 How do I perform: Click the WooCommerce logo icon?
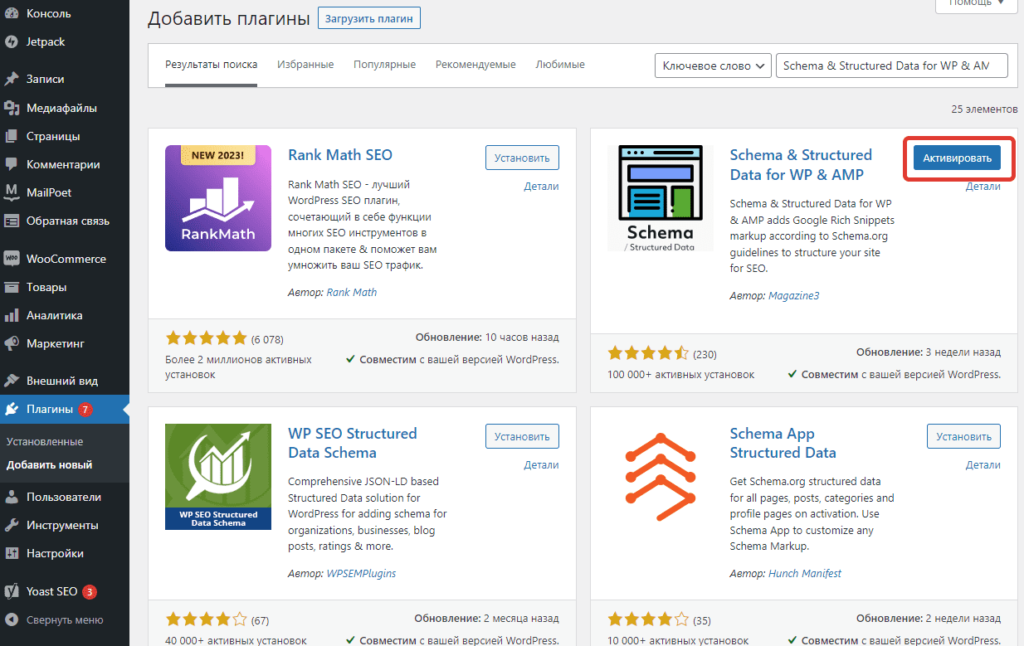click(x=11, y=259)
